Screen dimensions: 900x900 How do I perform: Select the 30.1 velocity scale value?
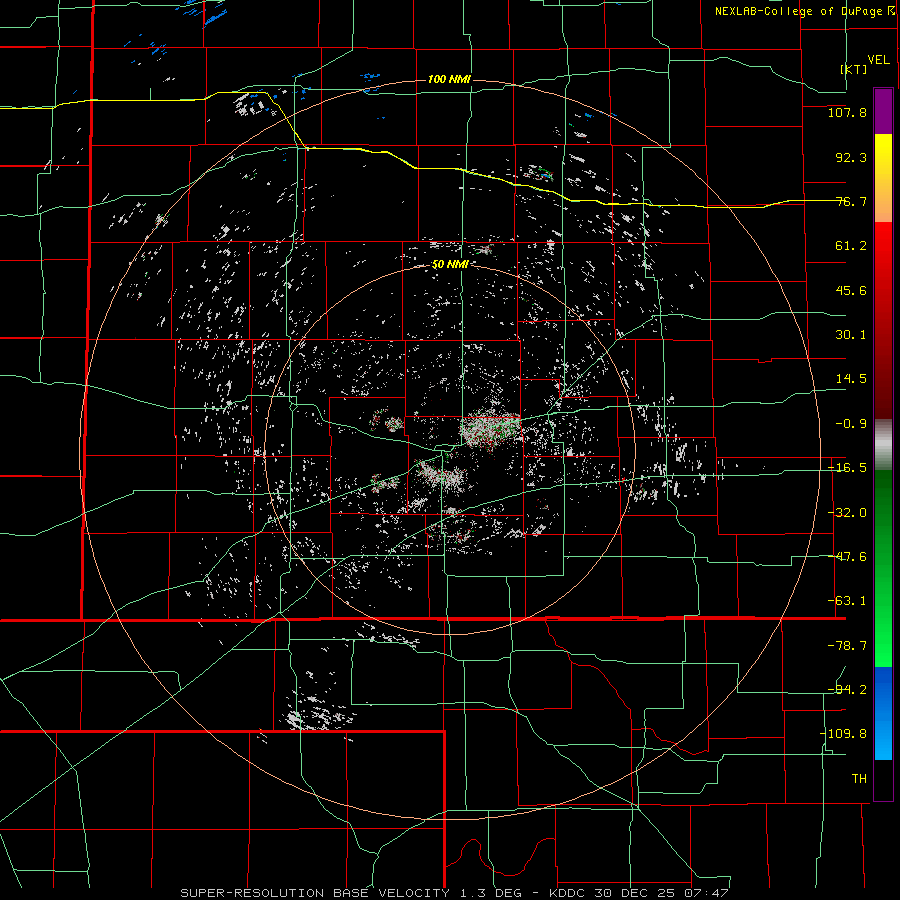coord(851,335)
